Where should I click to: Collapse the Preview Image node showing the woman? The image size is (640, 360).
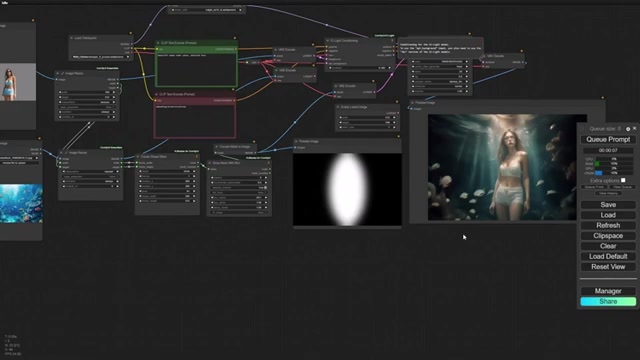point(412,103)
